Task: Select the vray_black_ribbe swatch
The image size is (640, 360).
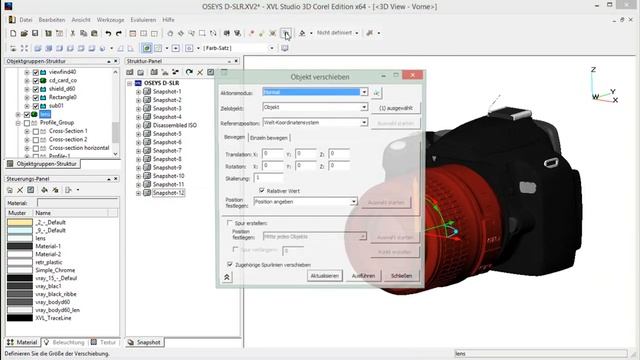Action: tap(20, 294)
